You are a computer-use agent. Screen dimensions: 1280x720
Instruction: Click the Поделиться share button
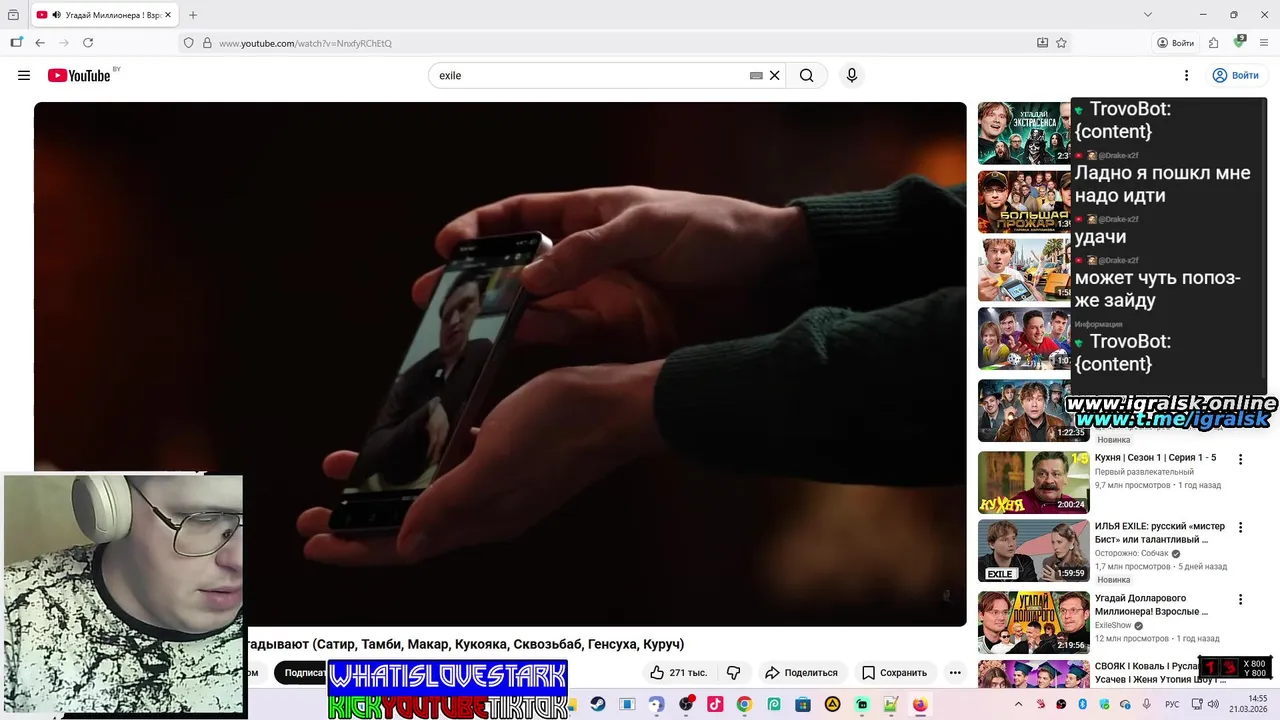click(x=802, y=672)
